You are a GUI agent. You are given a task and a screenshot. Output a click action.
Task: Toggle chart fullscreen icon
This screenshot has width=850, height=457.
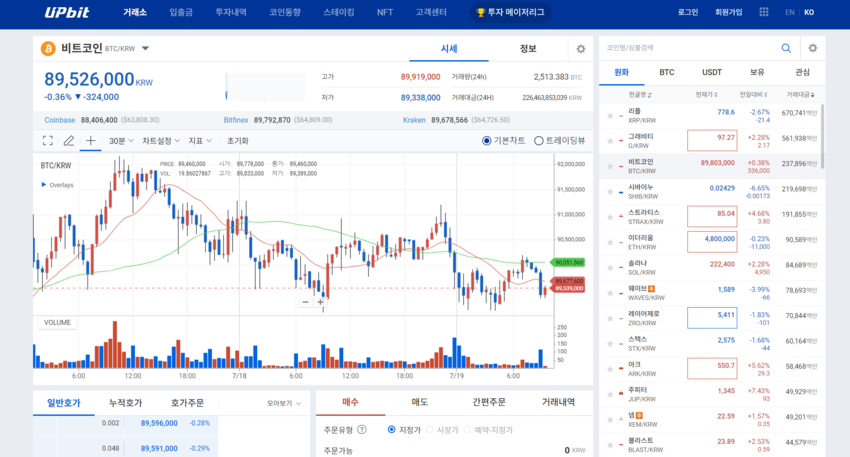point(48,141)
